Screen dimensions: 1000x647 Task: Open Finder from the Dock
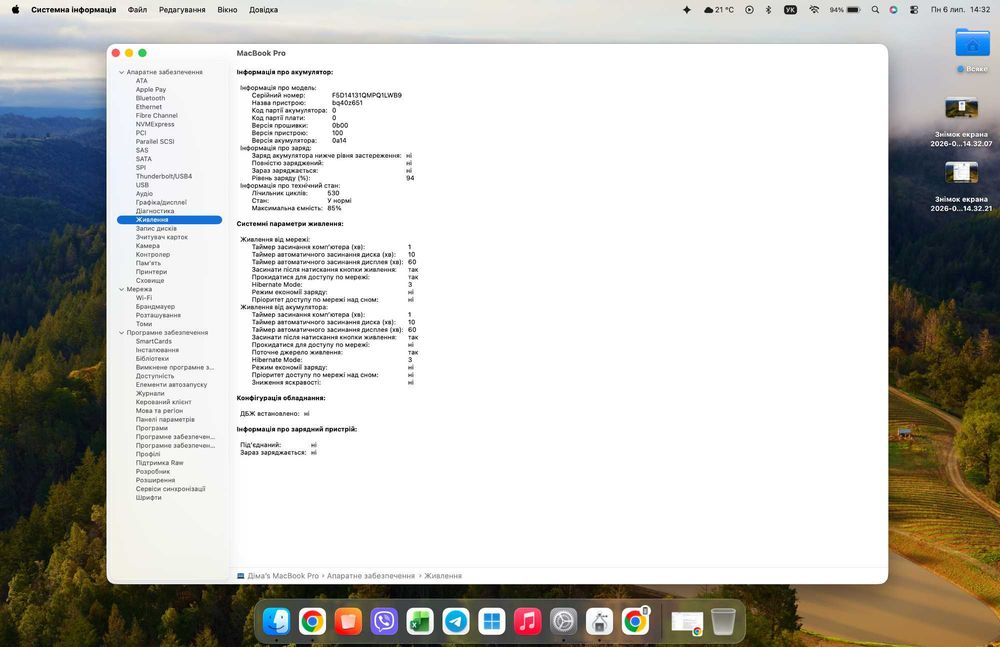pyautogui.click(x=276, y=621)
